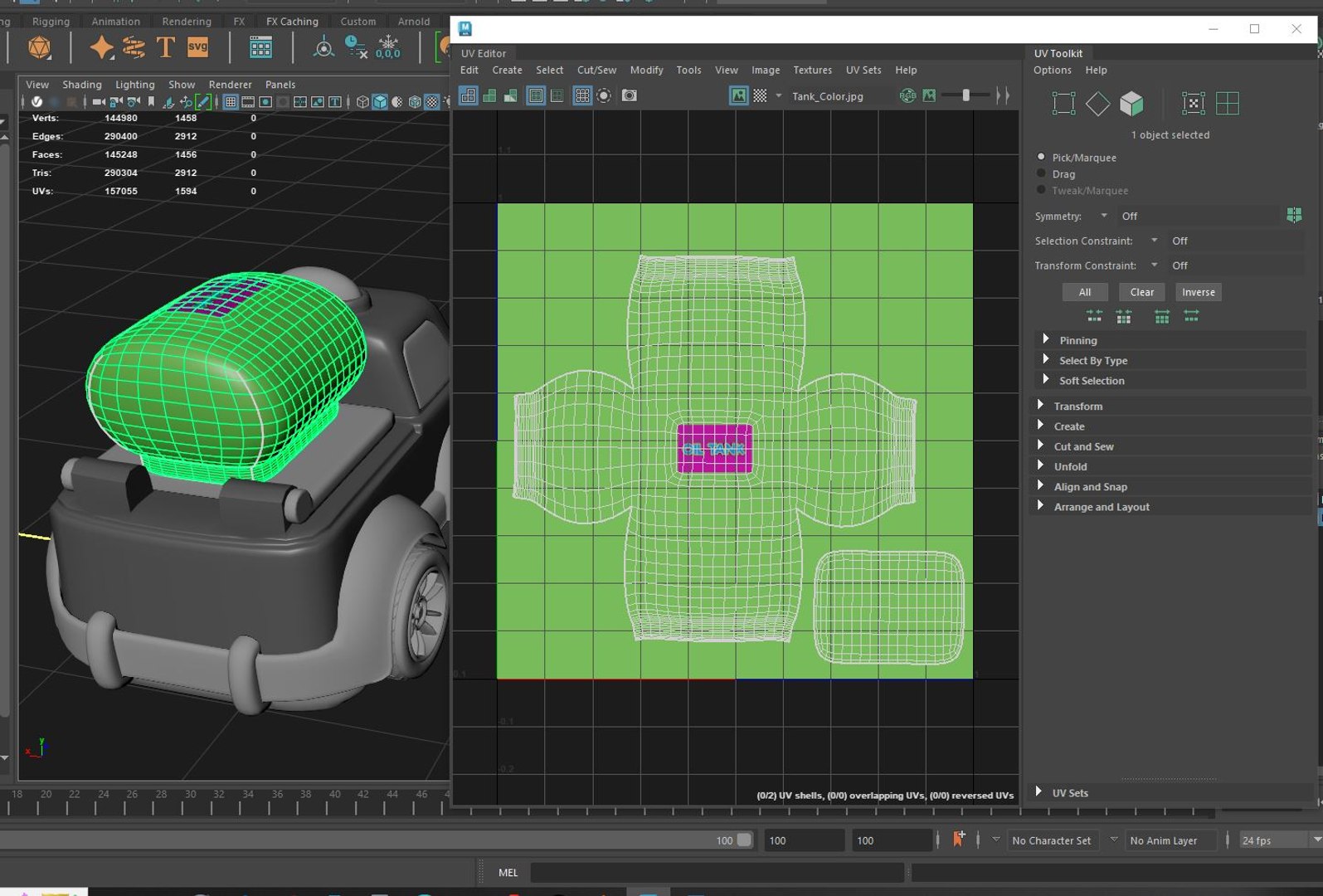The image size is (1323, 896).
Task: Open the 24 fps frame rate dropdown
Action: pos(1280,840)
